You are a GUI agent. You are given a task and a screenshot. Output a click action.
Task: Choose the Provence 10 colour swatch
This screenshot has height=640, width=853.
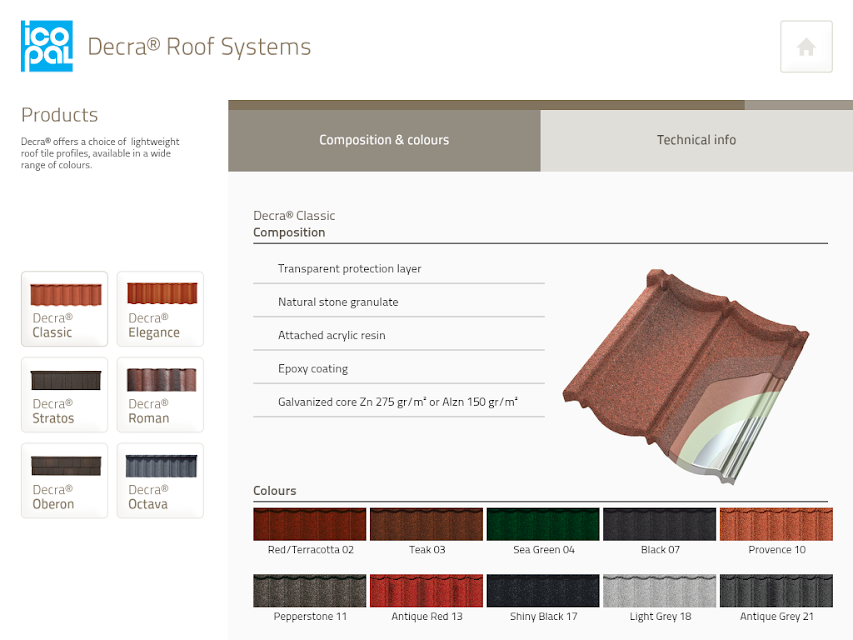(776, 524)
